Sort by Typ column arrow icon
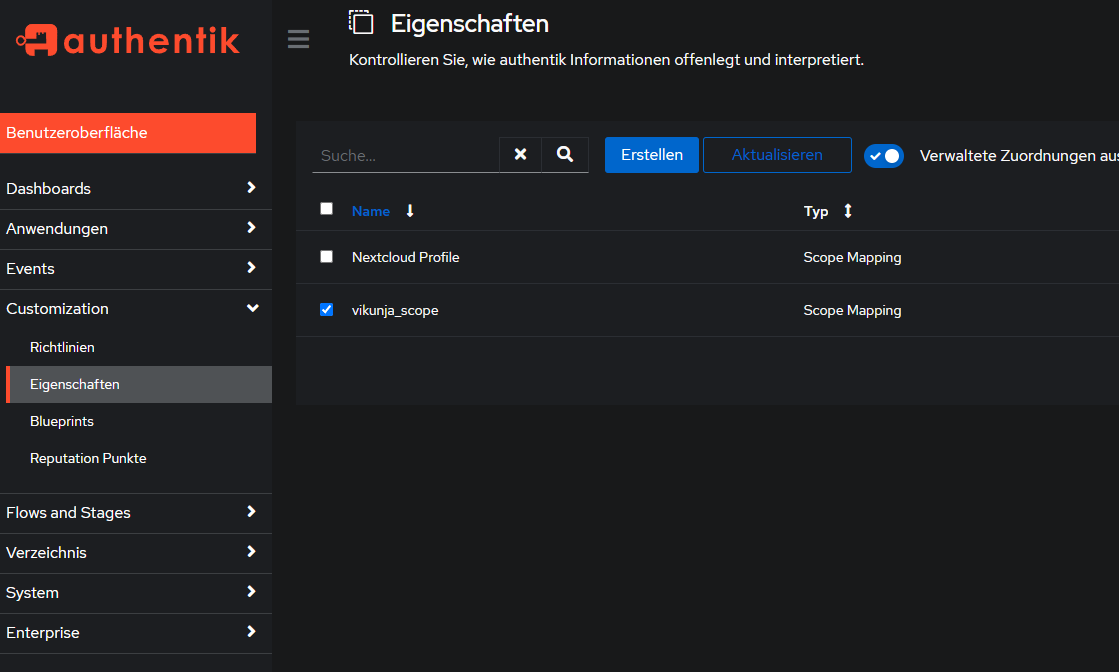The width and height of the screenshot is (1119, 672). tap(848, 211)
